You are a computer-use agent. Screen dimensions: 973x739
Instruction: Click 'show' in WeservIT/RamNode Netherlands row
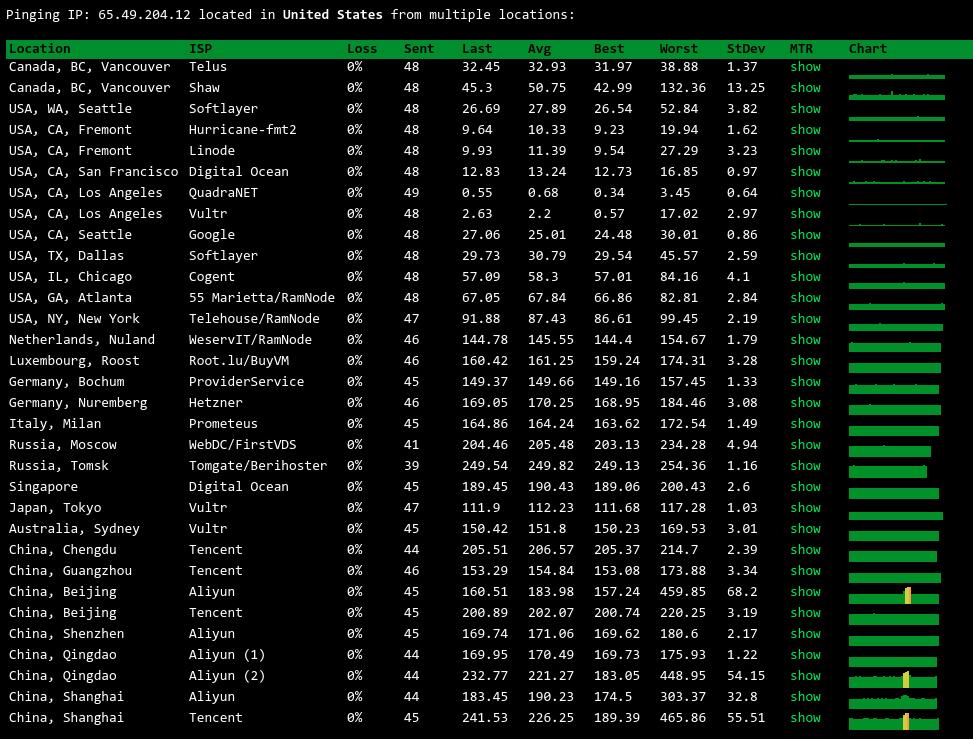(805, 340)
